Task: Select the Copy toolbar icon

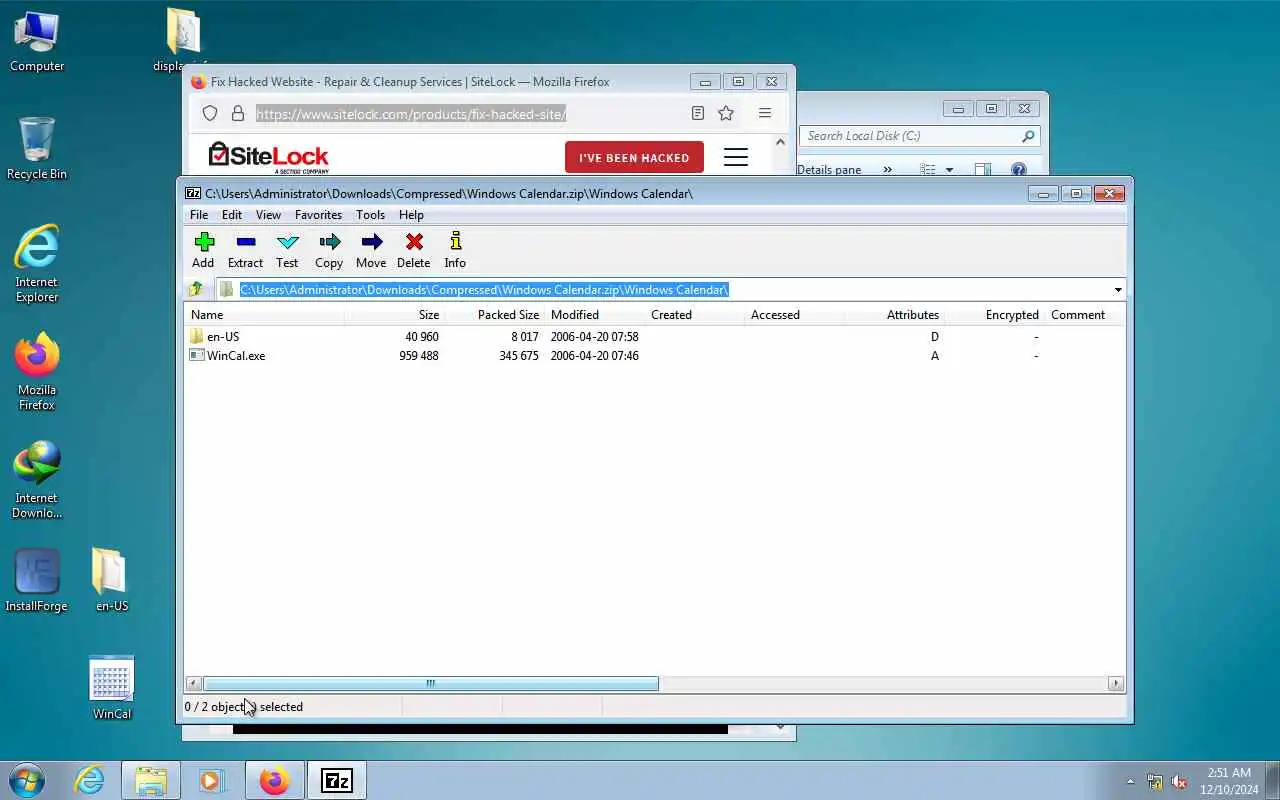Action: coord(329,242)
